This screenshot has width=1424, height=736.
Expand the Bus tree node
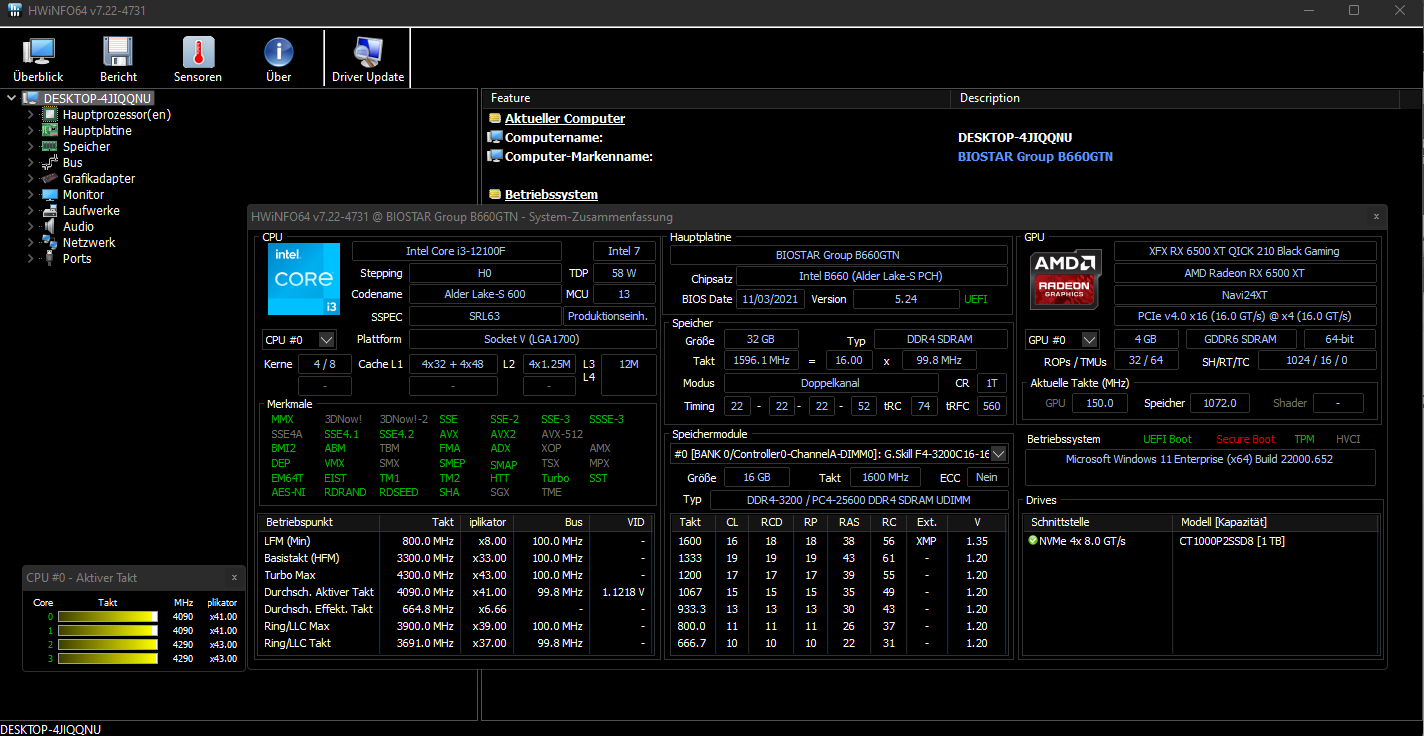(x=31, y=163)
